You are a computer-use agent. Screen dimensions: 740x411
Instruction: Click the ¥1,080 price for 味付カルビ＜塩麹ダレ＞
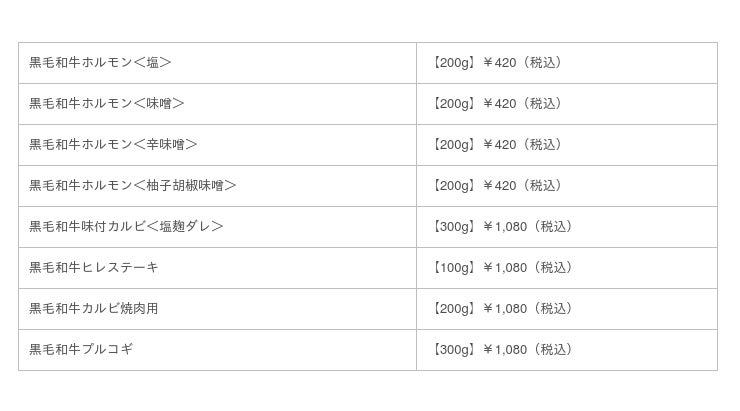pyautogui.click(x=505, y=227)
